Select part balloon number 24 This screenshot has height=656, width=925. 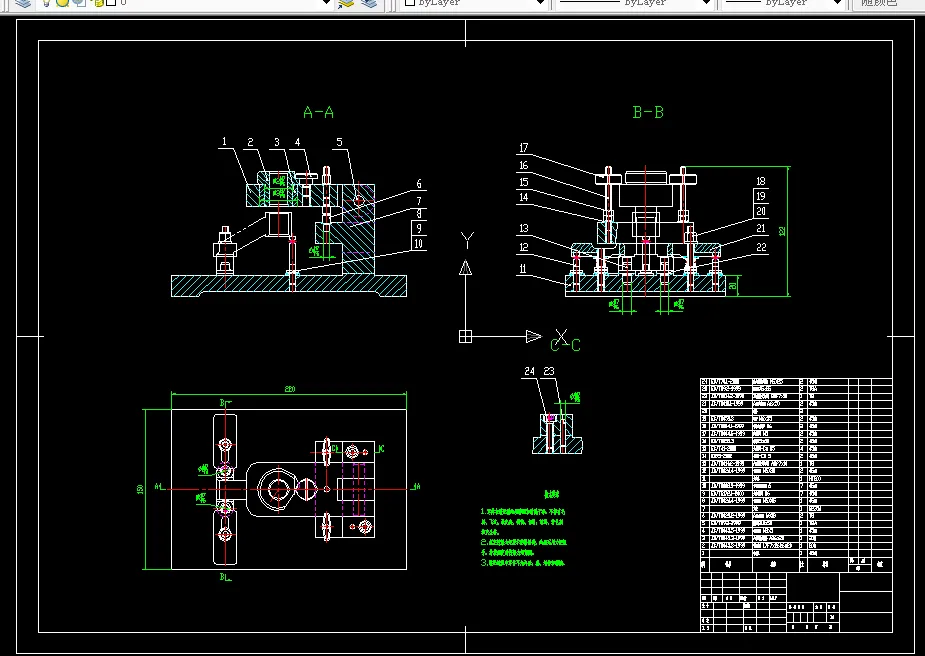(529, 371)
